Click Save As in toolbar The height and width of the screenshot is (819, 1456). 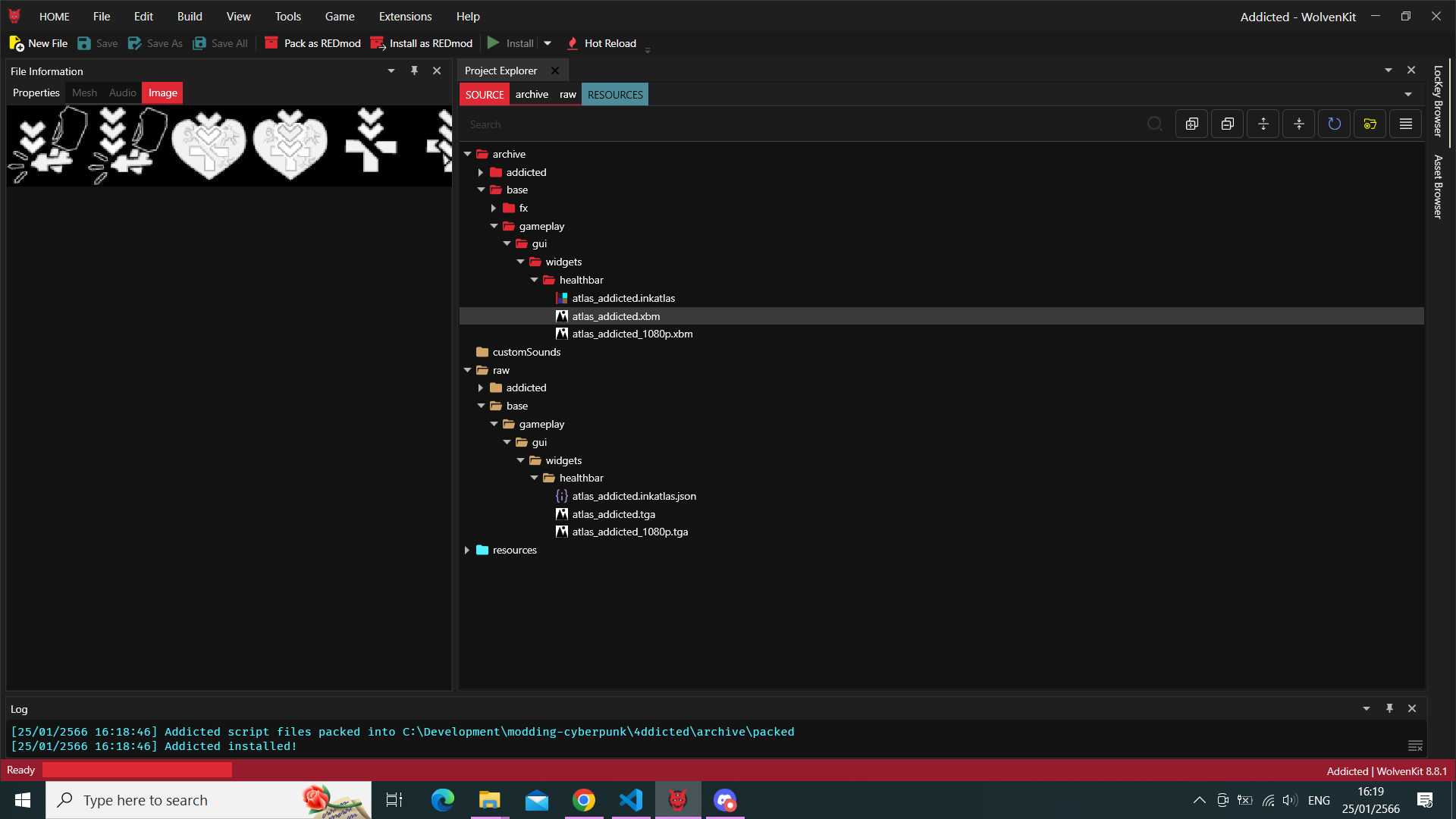point(155,43)
